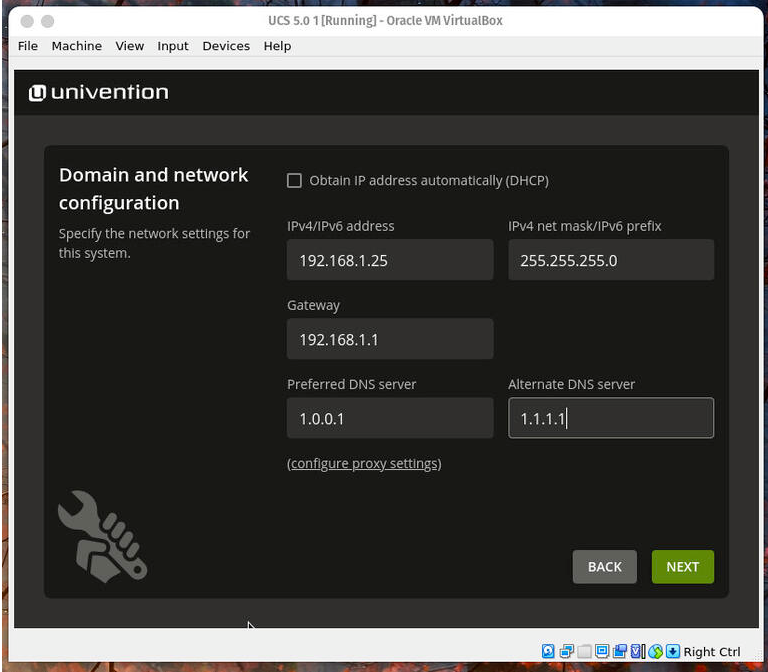Click the virtualization V status icon
768x672 pixels.
pos(637,651)
